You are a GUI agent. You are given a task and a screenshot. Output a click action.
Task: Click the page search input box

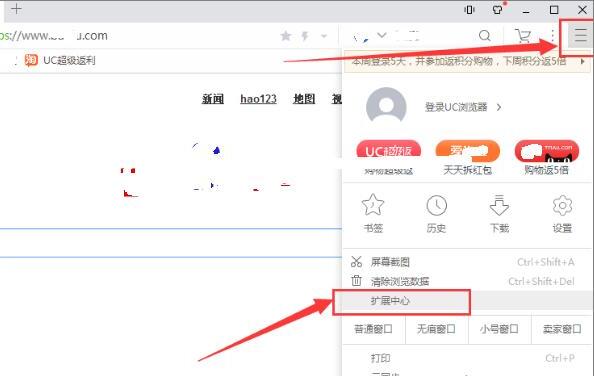coord(170,243)
